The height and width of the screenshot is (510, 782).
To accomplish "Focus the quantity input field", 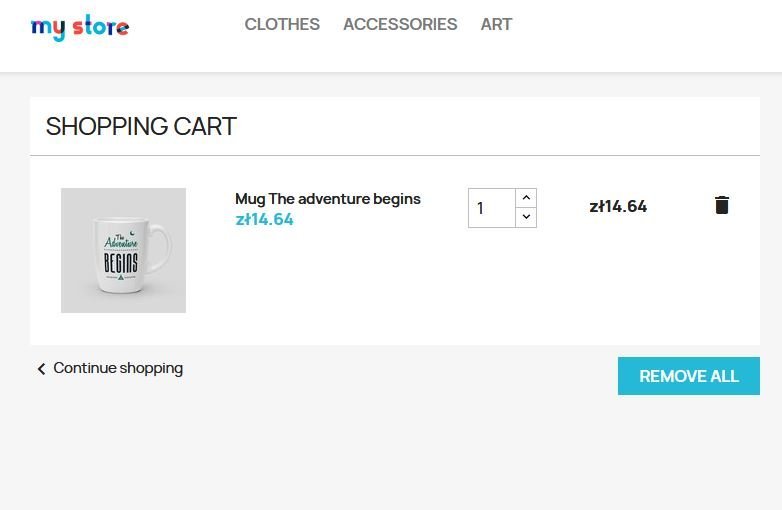I will (491, 208).
